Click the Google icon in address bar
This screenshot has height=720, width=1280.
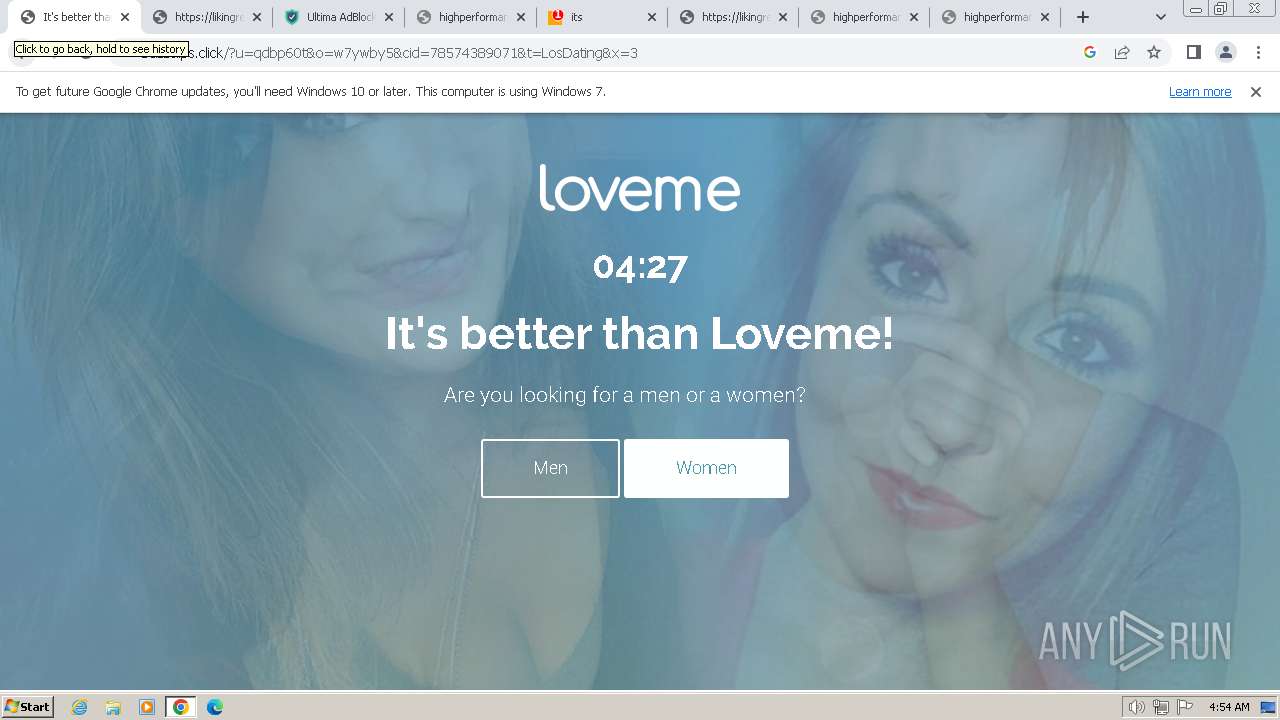[1090, 52]
